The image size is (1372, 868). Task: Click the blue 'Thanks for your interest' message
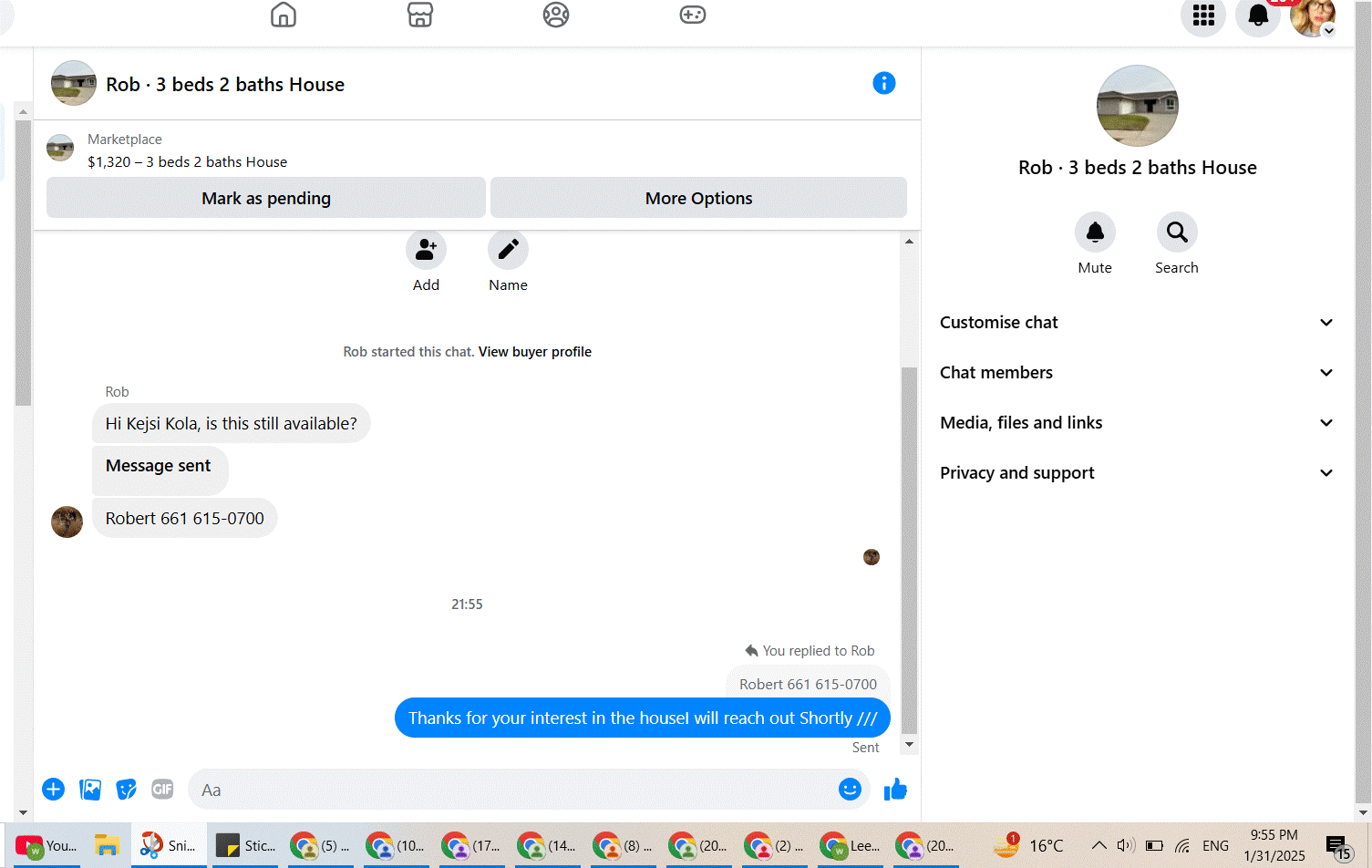coord(643,718)
